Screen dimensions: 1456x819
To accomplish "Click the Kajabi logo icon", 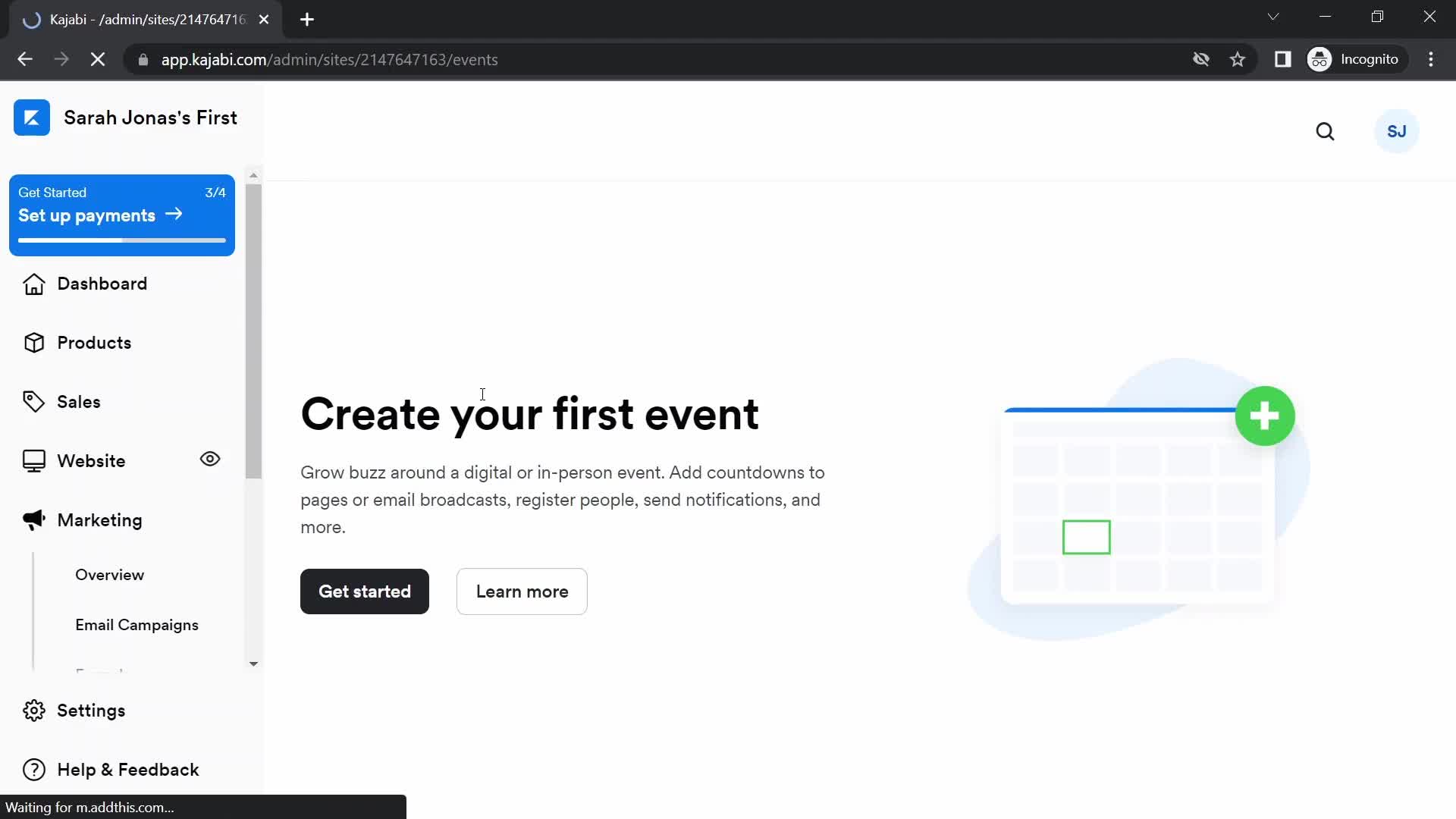I will pyautogui.click(x=31, y=118).
